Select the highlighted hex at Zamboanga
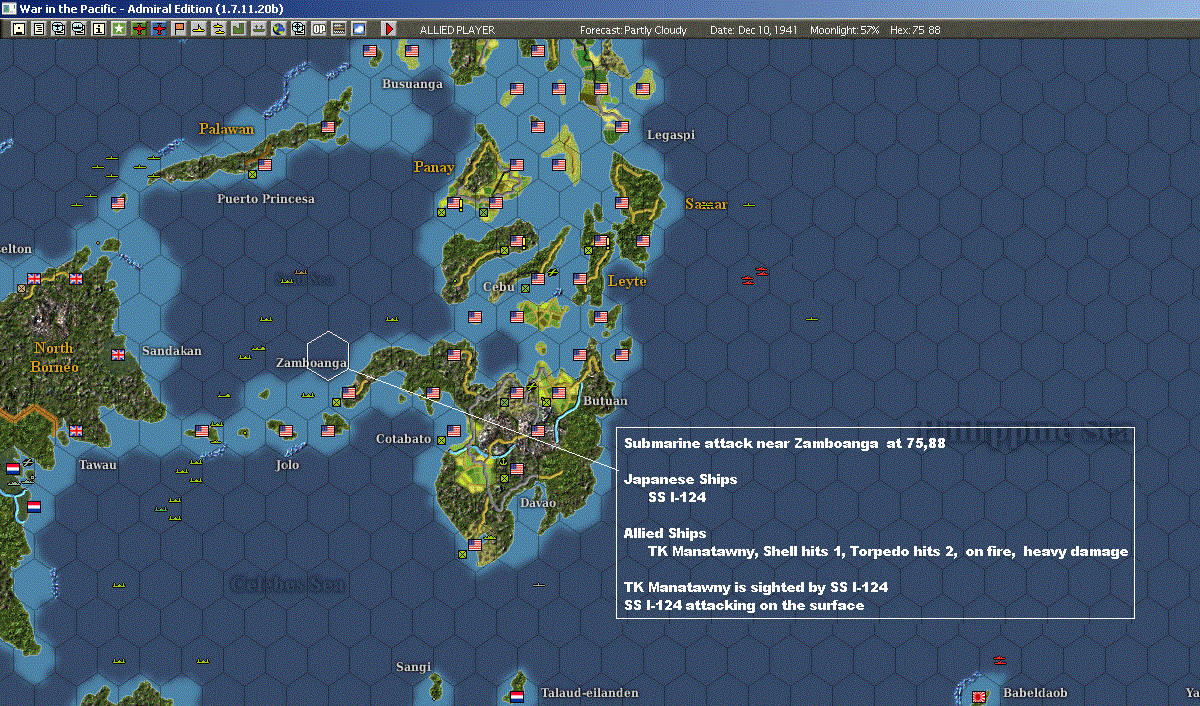 point(327,356)
